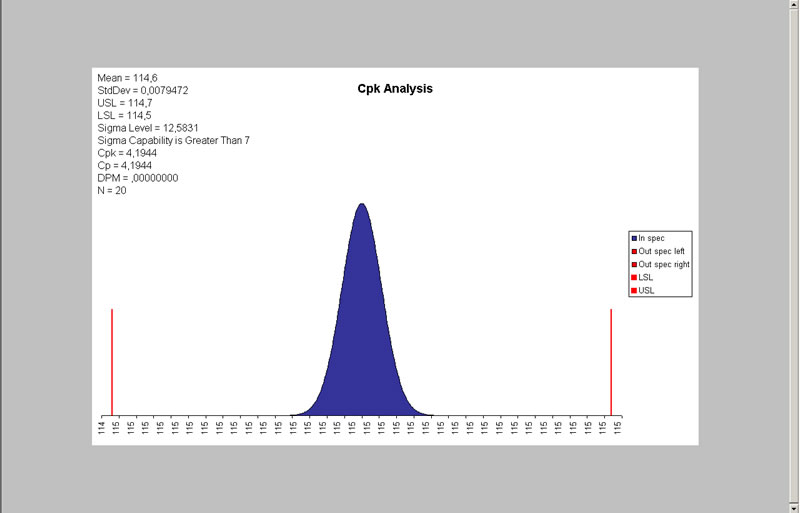
Task: Click the N = 20 sample size text
Action: (x=112, y=191)
